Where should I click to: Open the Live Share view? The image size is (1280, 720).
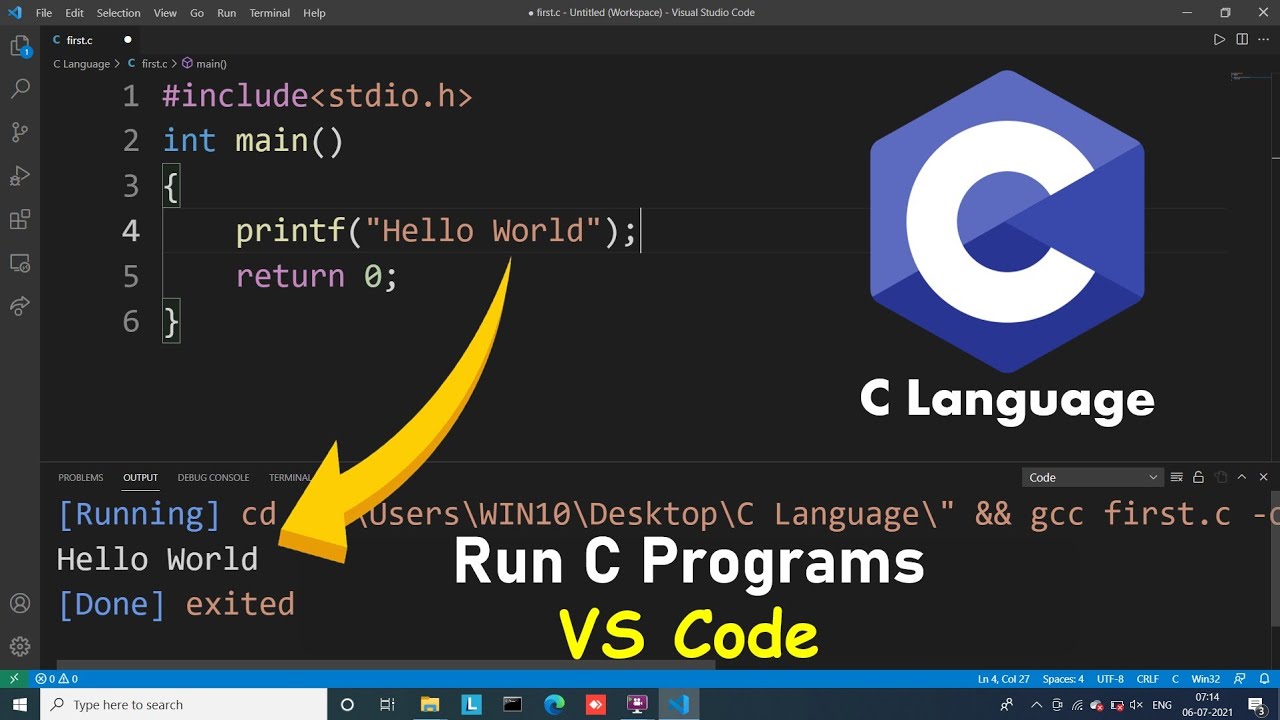[20, 306]
